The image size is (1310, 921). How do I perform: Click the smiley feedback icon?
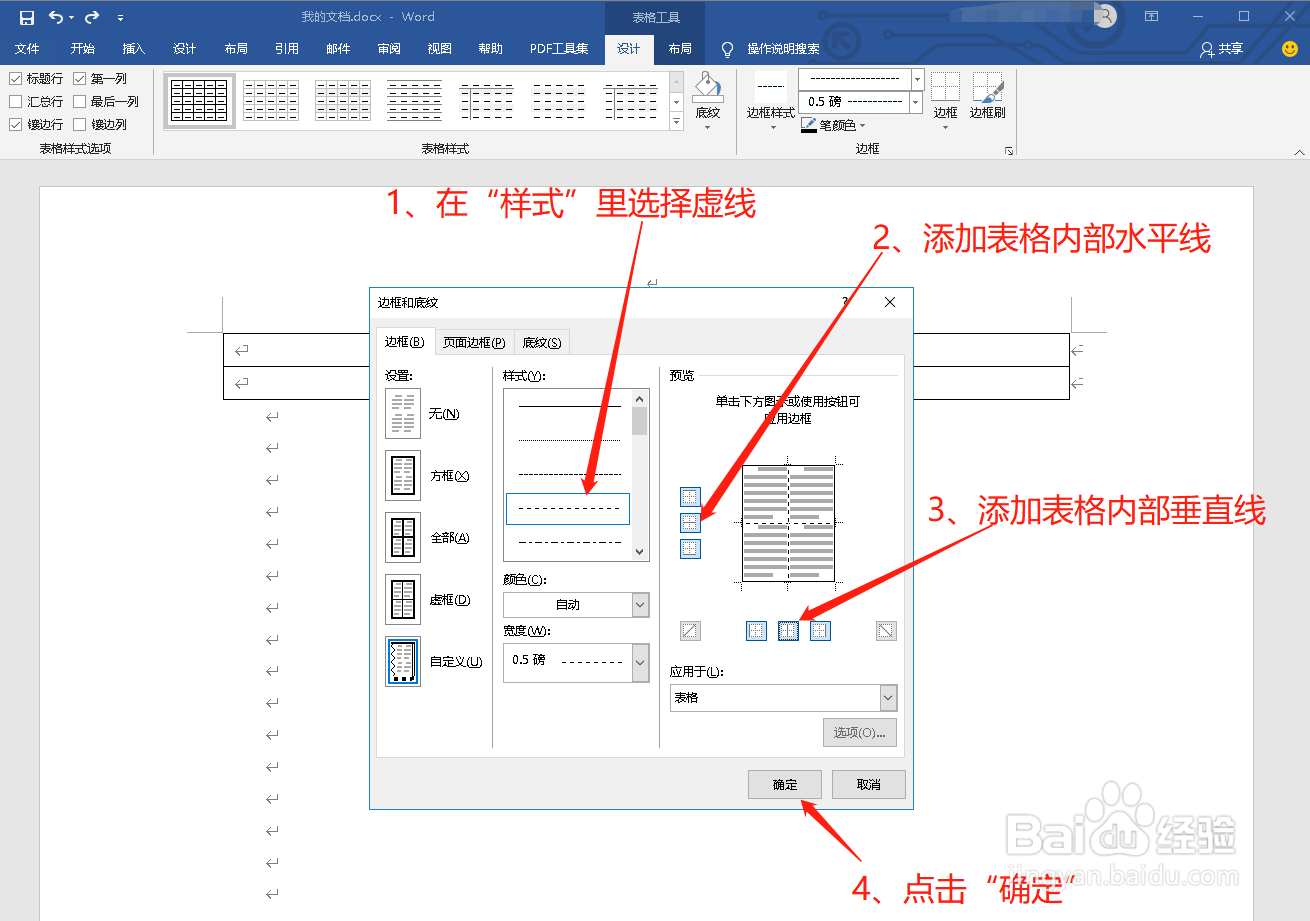(x=1289, y=48)
